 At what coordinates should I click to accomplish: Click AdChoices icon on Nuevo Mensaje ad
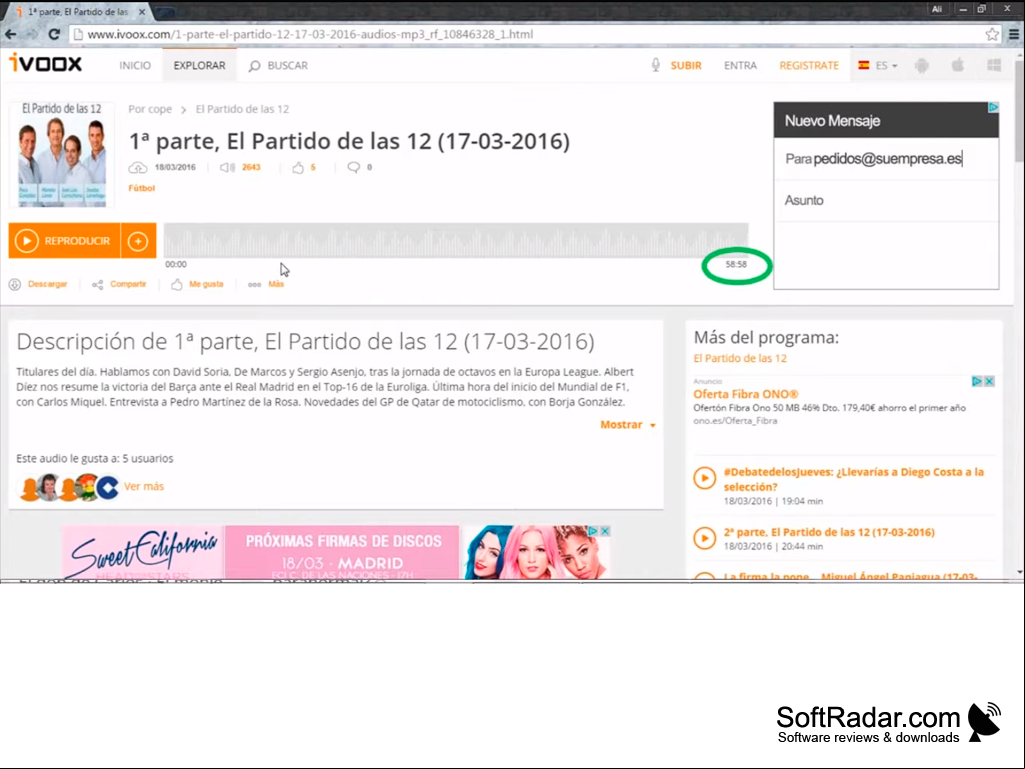[993, 107]
